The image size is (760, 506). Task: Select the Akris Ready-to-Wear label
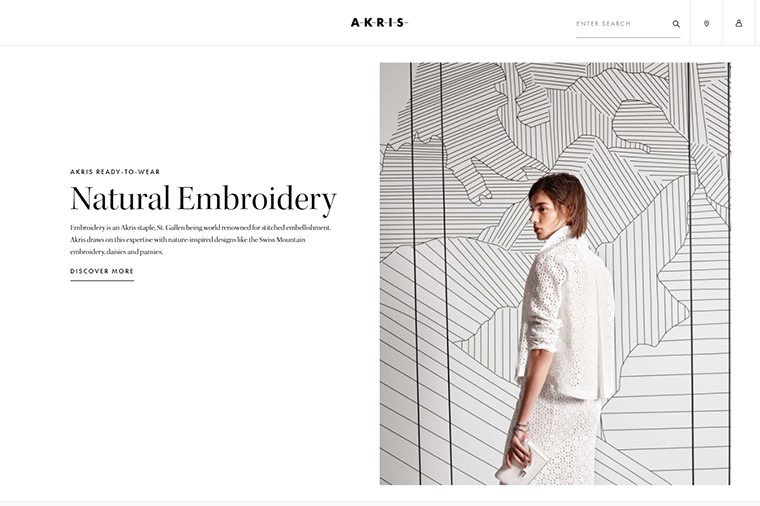pos(115,172)
